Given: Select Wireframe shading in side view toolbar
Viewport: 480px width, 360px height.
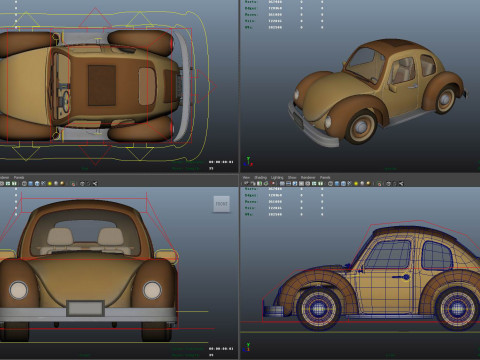Looking at the screenshot, I should [x=330, y=184].
